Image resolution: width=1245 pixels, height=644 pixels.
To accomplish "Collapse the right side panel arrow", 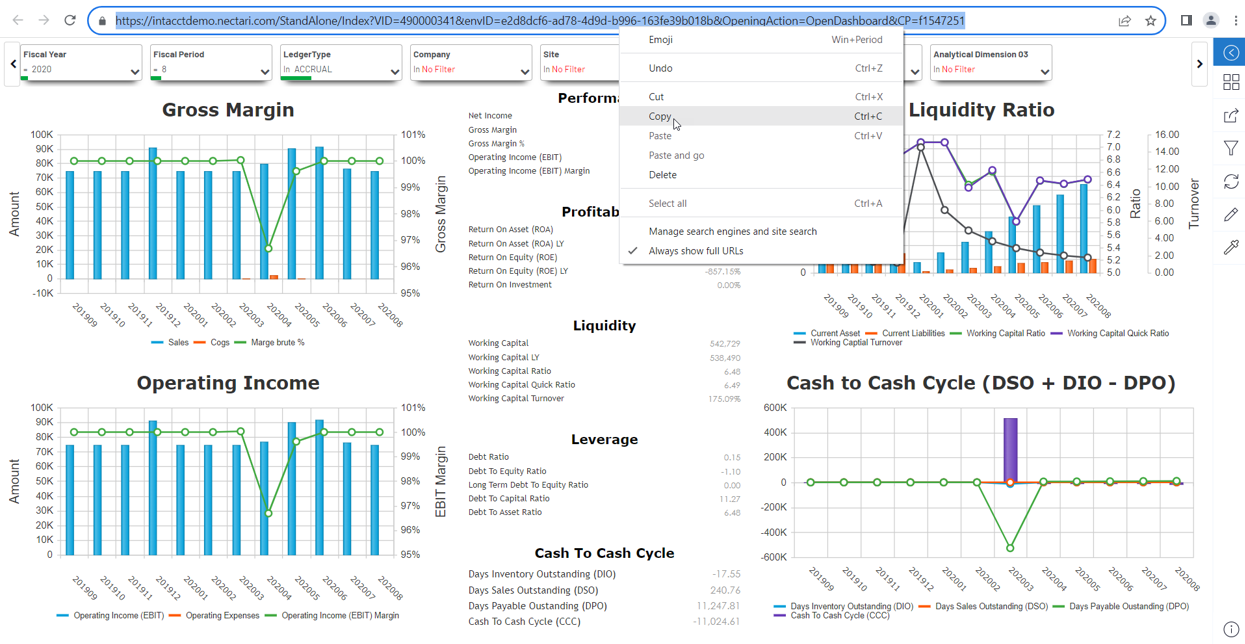I will (1231, 52).
